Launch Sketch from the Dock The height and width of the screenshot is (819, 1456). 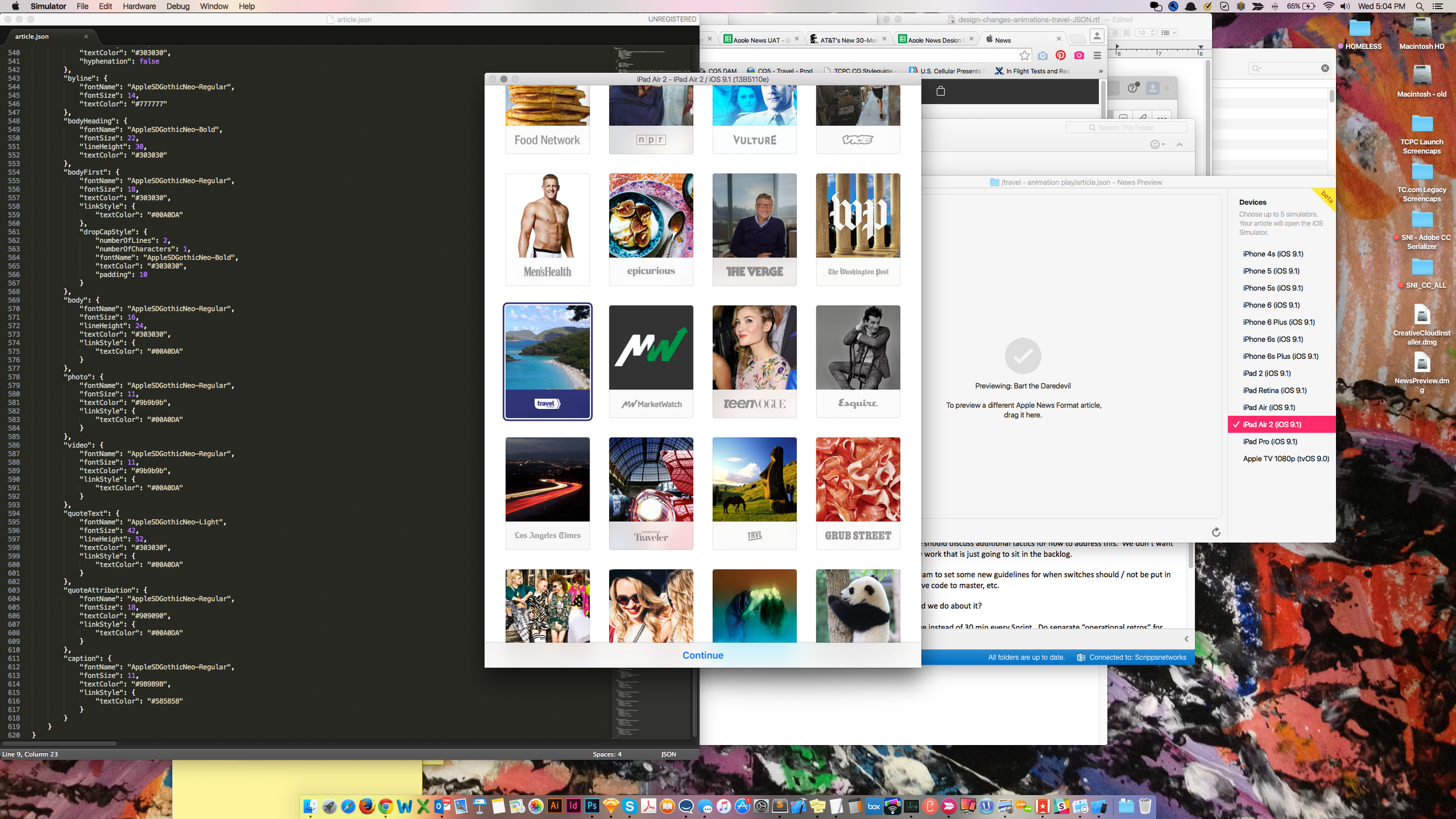pyautogui.click(x=611, y=806)
